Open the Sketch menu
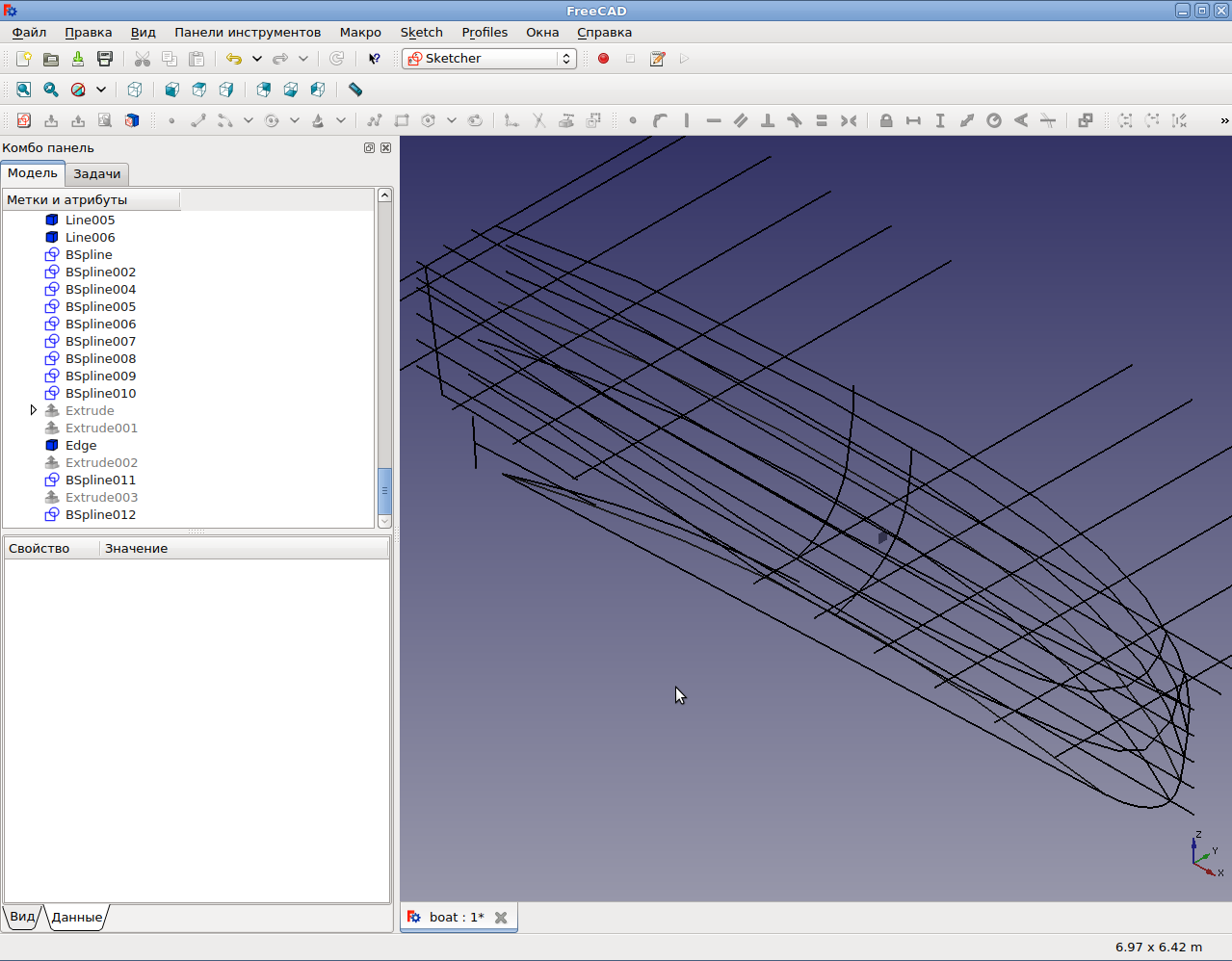The height and width of the screenshot is (961, 1232). [421, 32]
